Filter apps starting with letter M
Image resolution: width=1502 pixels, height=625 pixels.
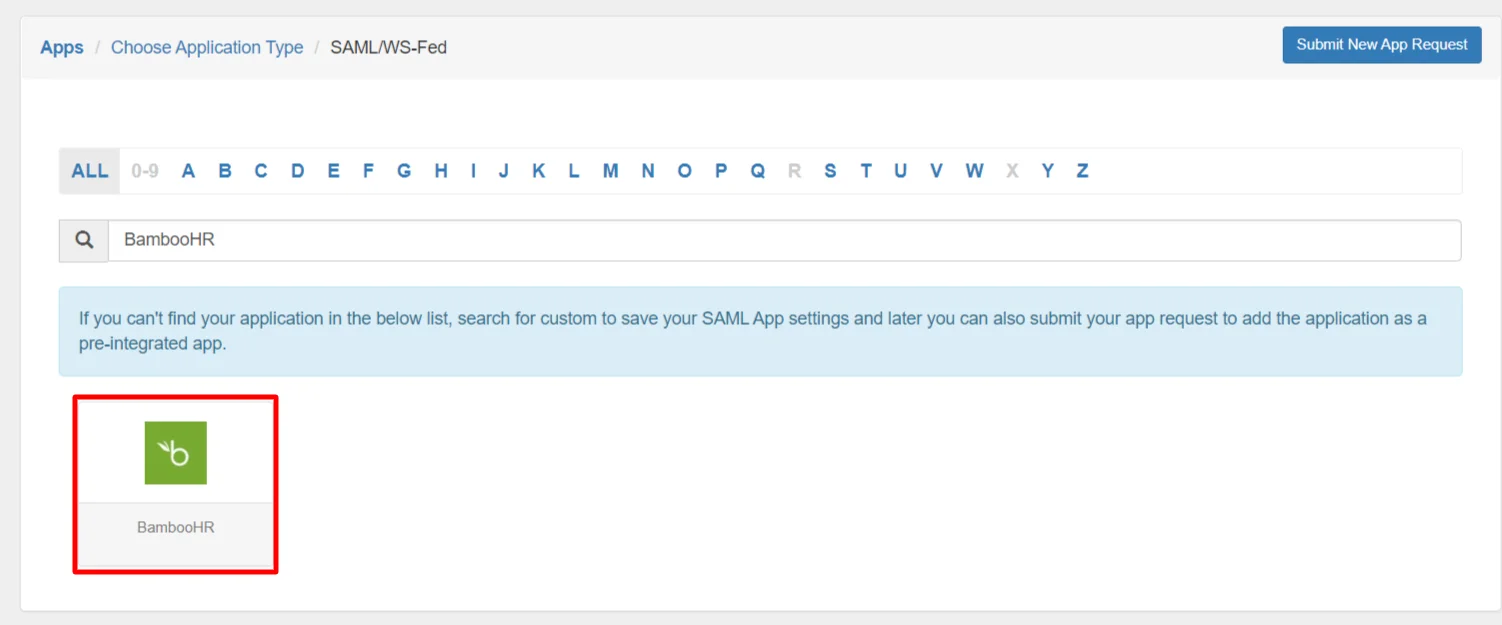coord(610,170)
